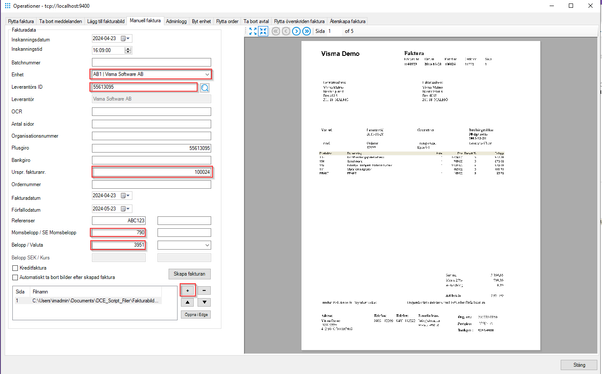Open the Ta bort avtal tab
The height and width of the screenshot is (374, 602).
(x=256, y=22)
